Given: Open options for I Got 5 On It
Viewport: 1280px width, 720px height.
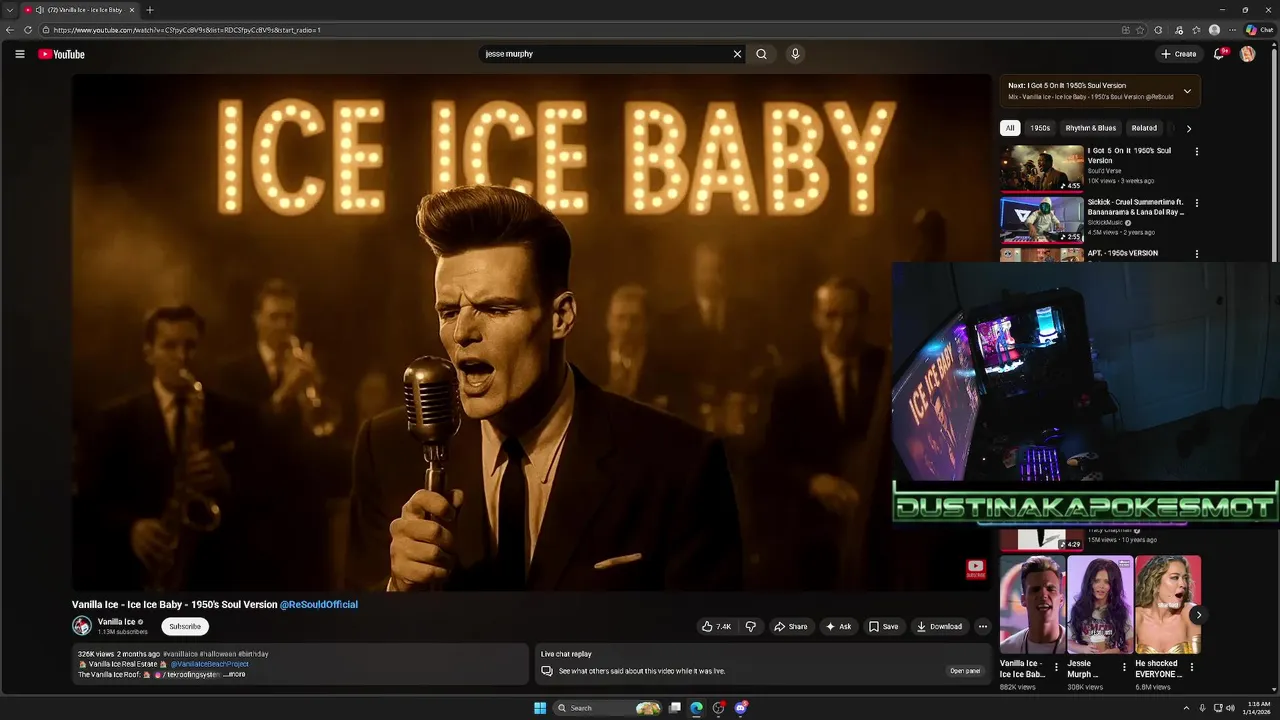Looking at the screenshot, I should pyautogui.click(x=1196, y=152).
